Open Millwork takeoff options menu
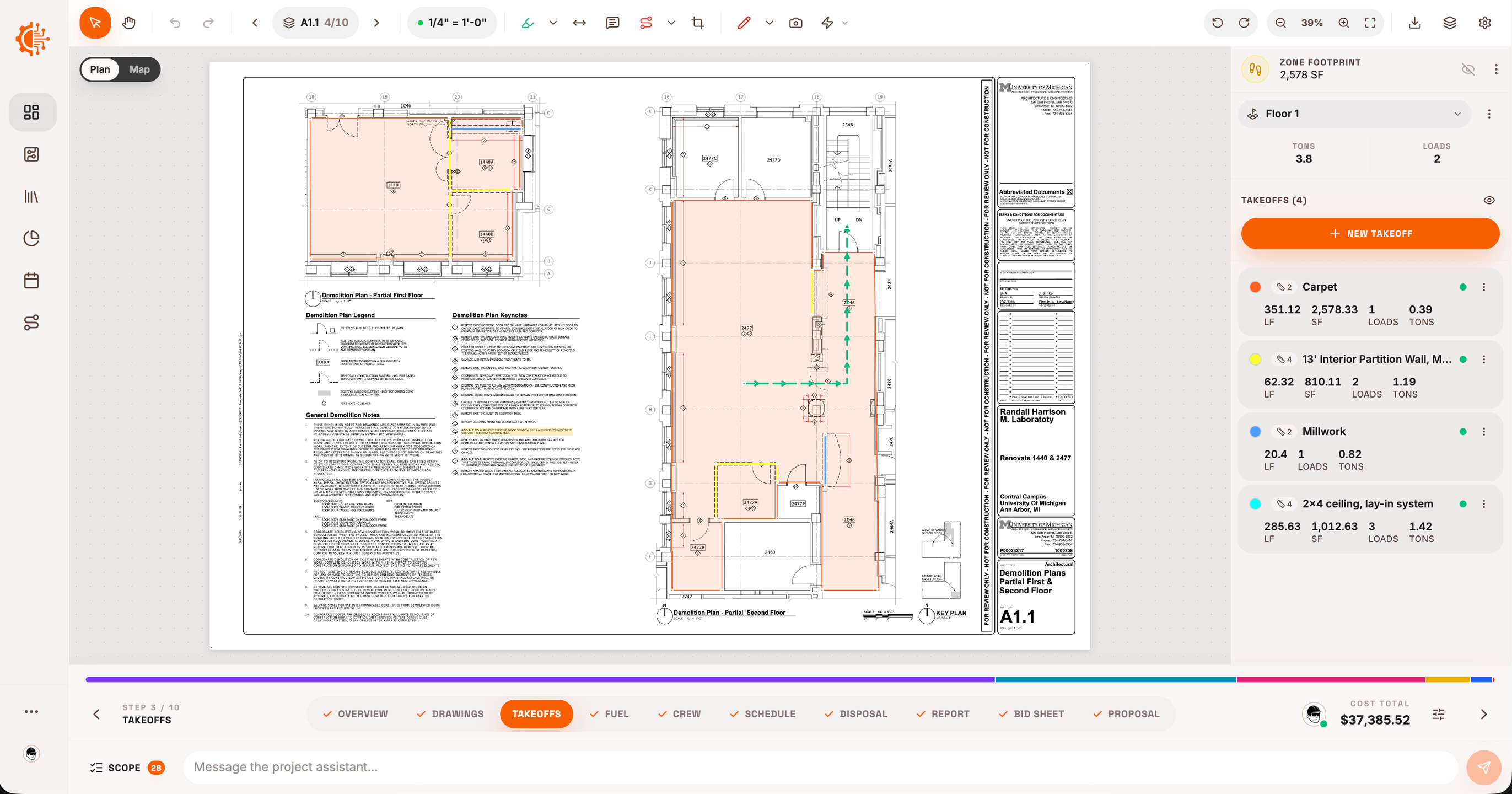The height and width of the screenshot is (794, 1512). 1484,432
